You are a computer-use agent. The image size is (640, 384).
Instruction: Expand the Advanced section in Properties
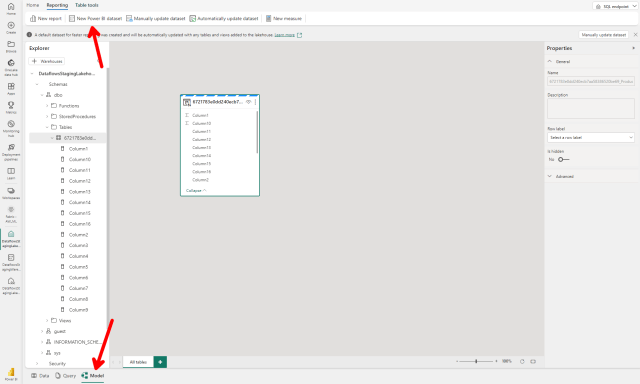tap(550, 176)
